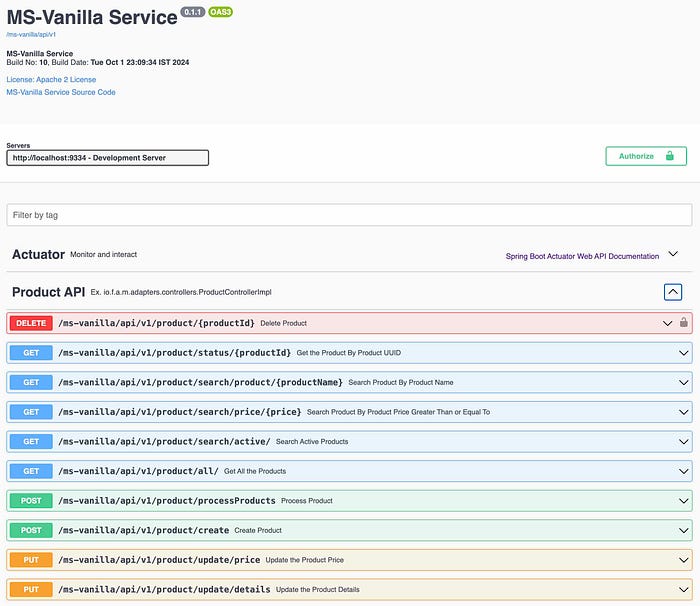Image resolution: width=700 pixels, height=606 pixels.
Task: Click the Actuator section heading
Action: click(38, 254)
